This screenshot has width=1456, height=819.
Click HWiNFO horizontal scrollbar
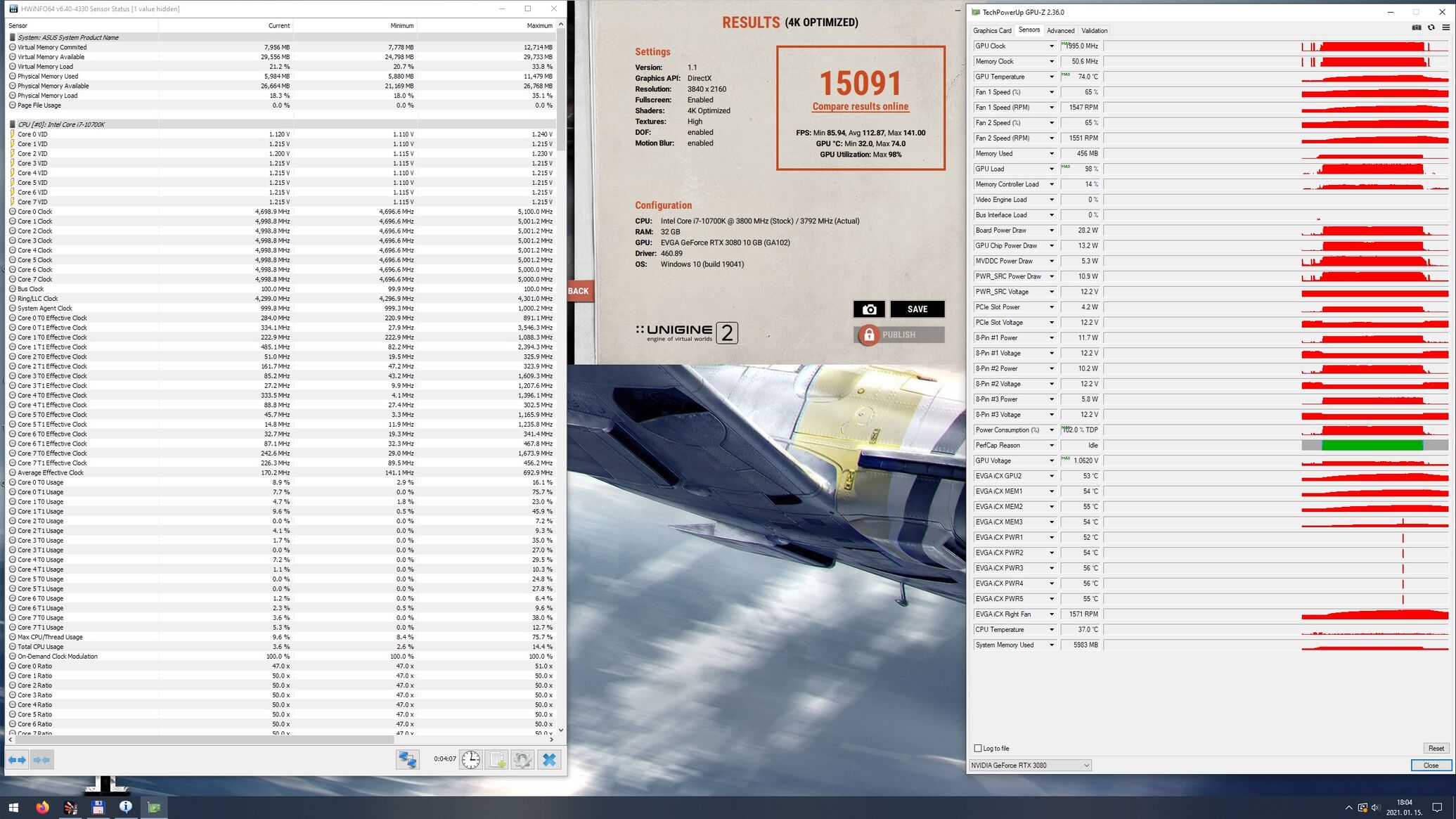(x=204, y=740)
